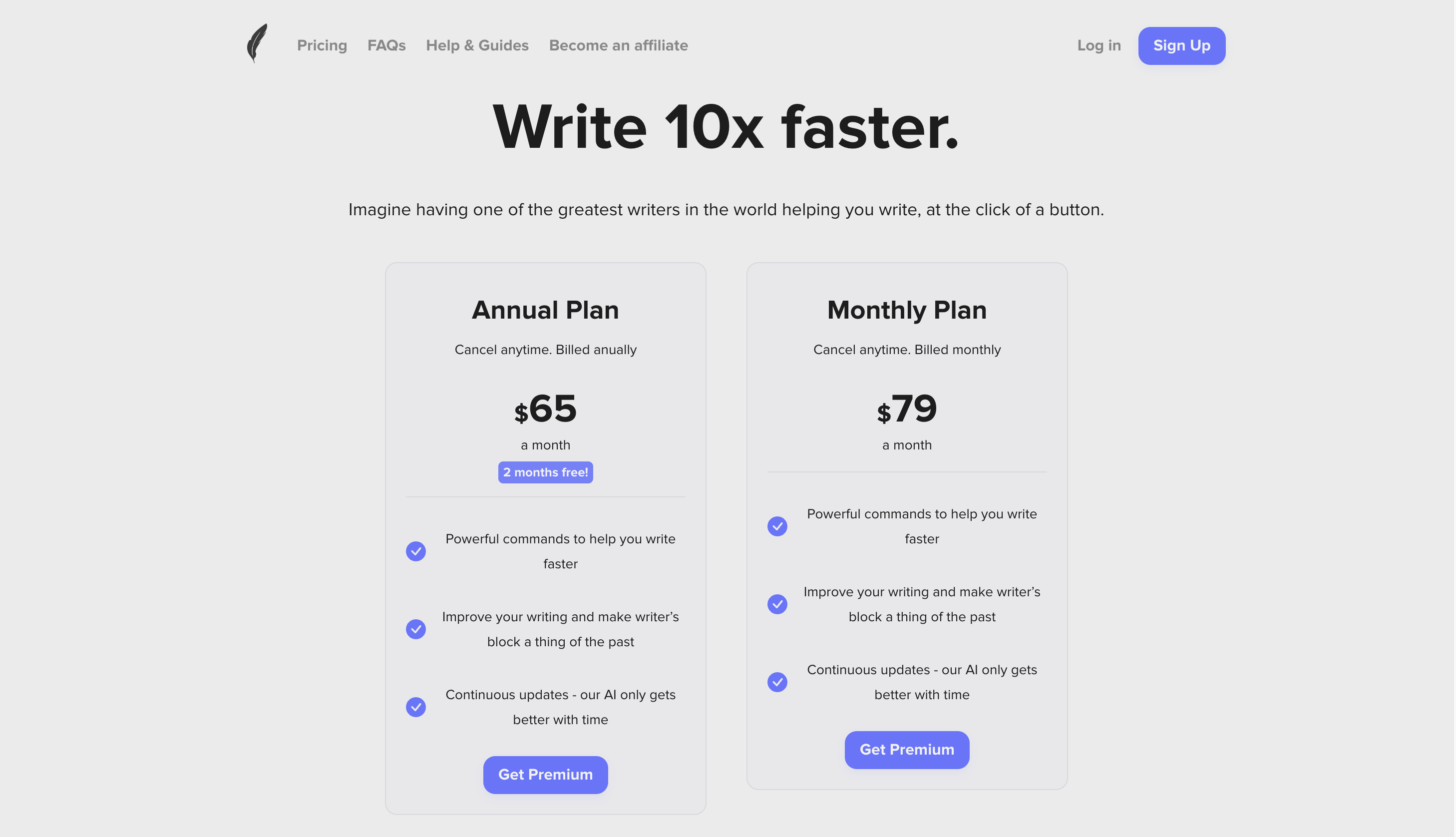Click Become an affiliate navigation link
The height and width of the screenshot is (837, 1456).
coord(618,45)
